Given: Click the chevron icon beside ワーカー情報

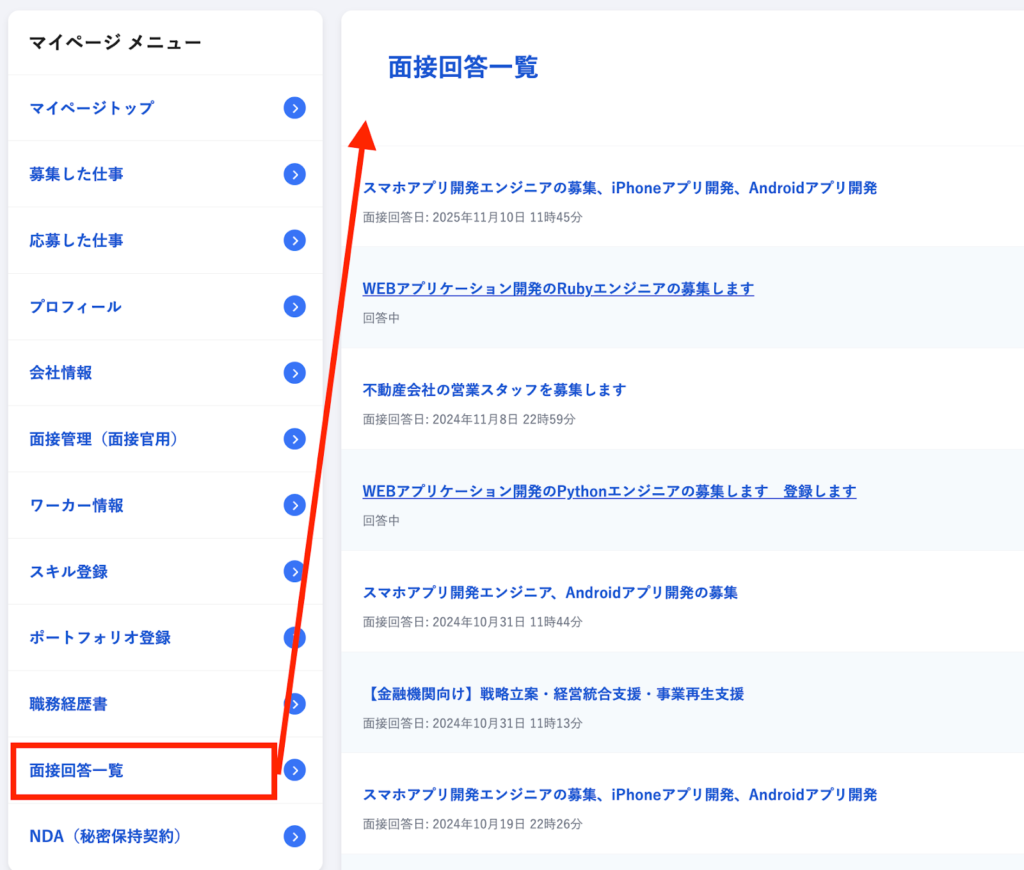Looking at the screenshot, I should [294, 505].
